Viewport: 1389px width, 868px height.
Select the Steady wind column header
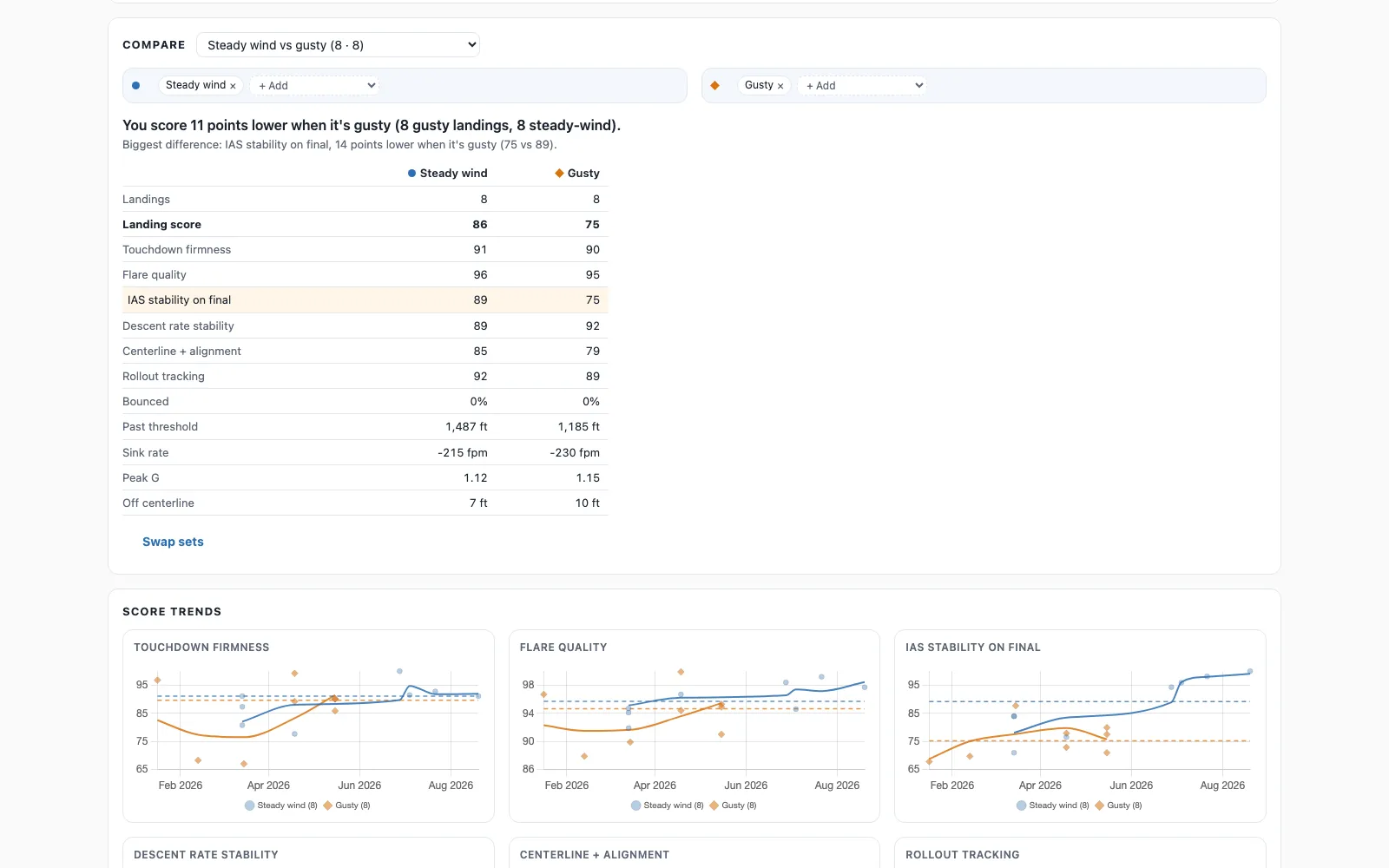point(448,174)
